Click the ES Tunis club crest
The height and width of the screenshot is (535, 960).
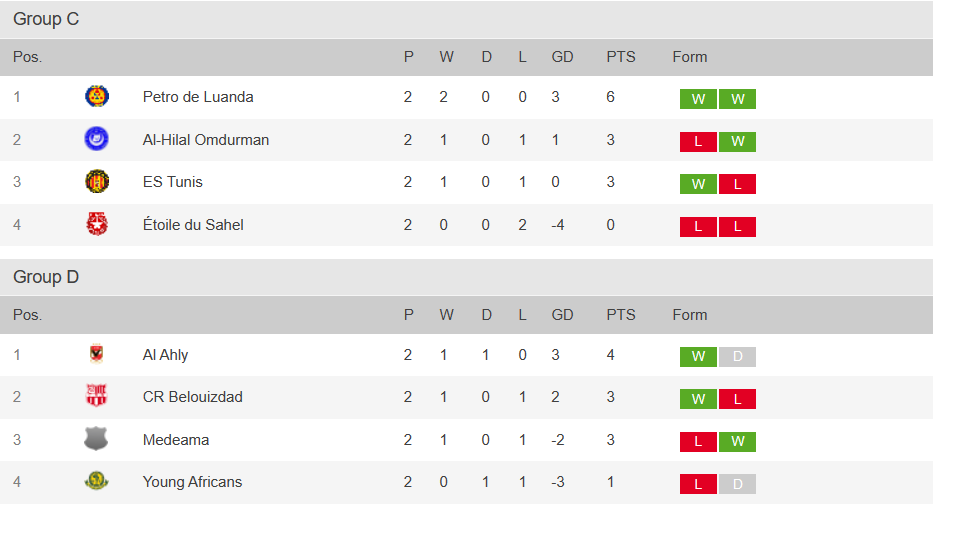point(97,182)
